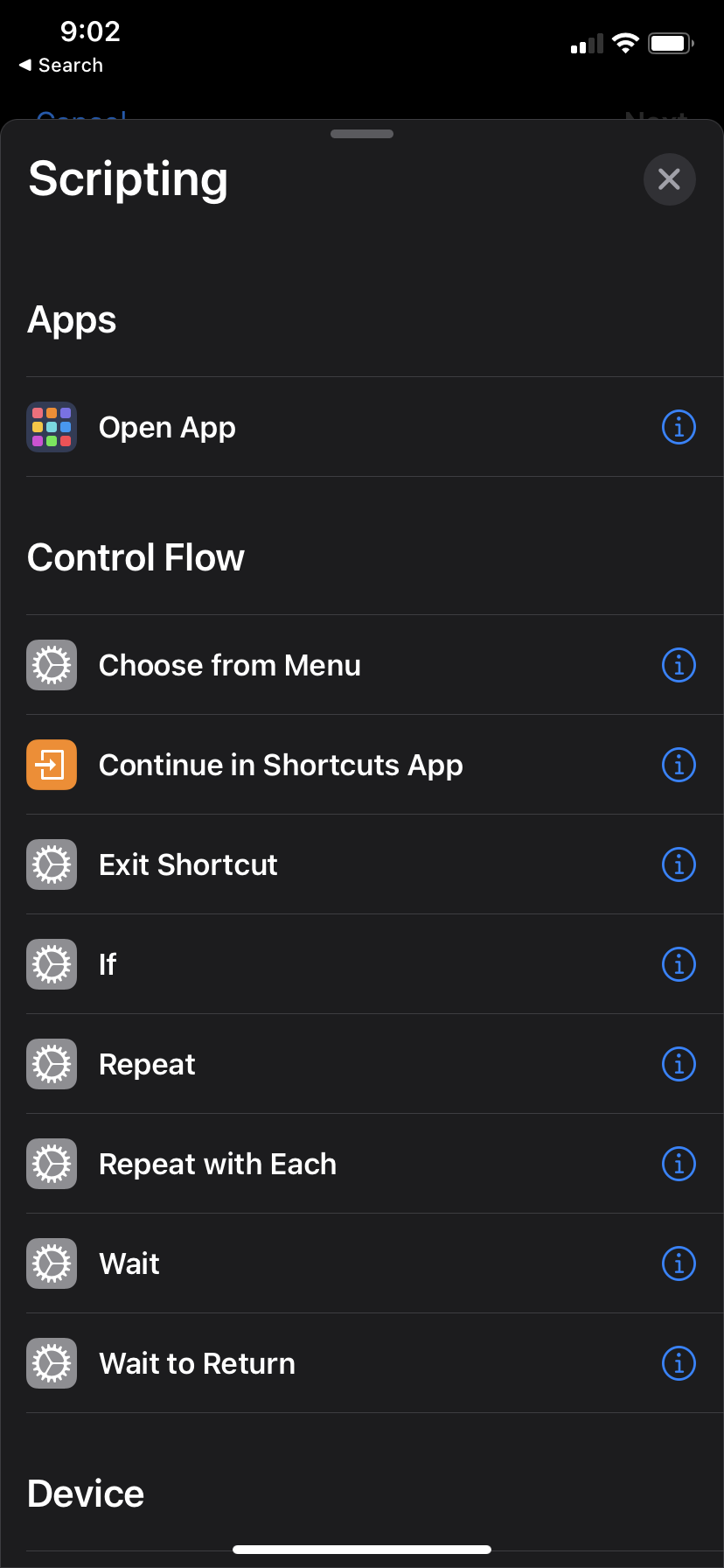The image size is (724, 1568).
Task: Tap the sheet grabber handle
Action: coord(362,134)
